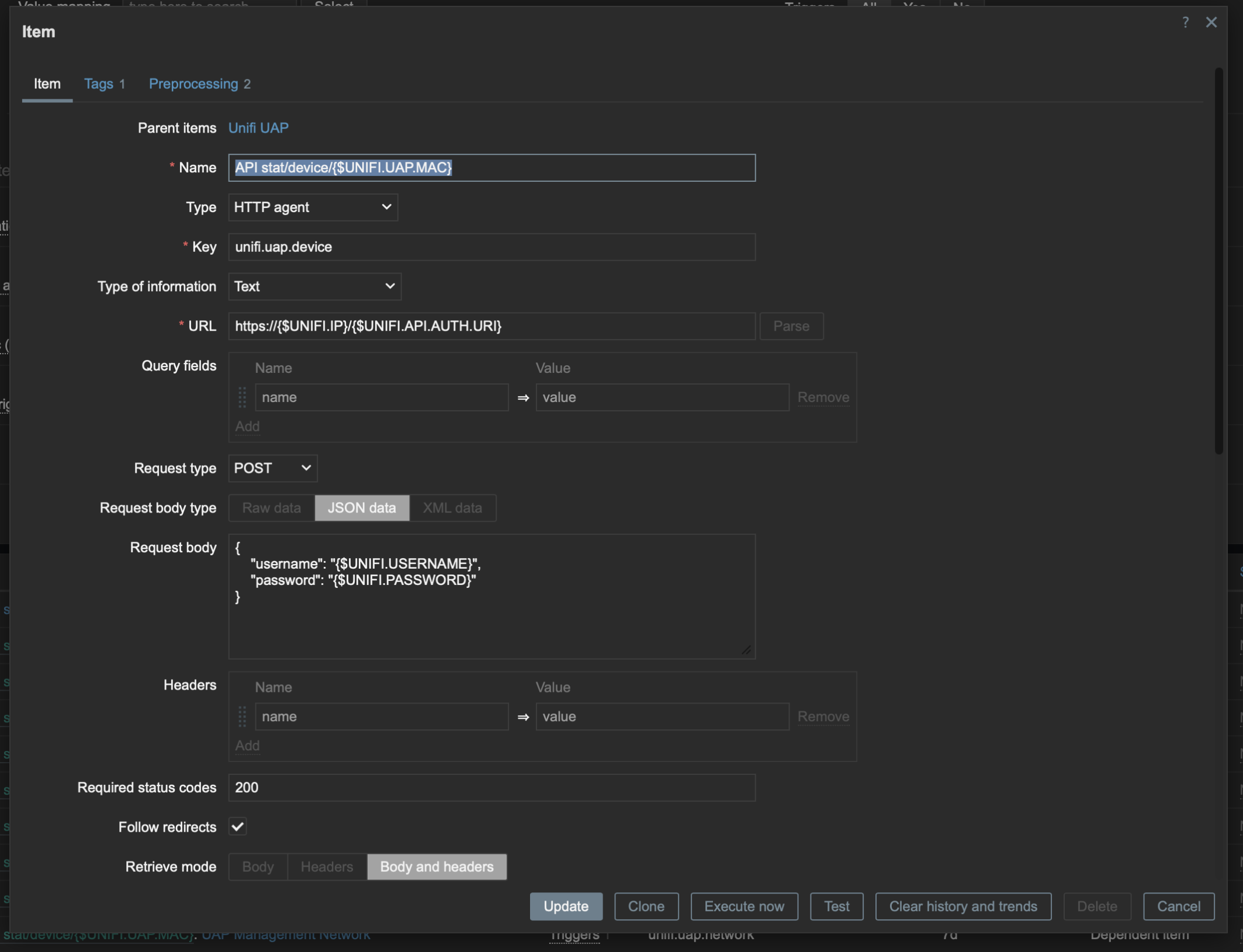1243x952 pixels.
Task: Click the request body resize grip
Action: (x=746, y=650)
